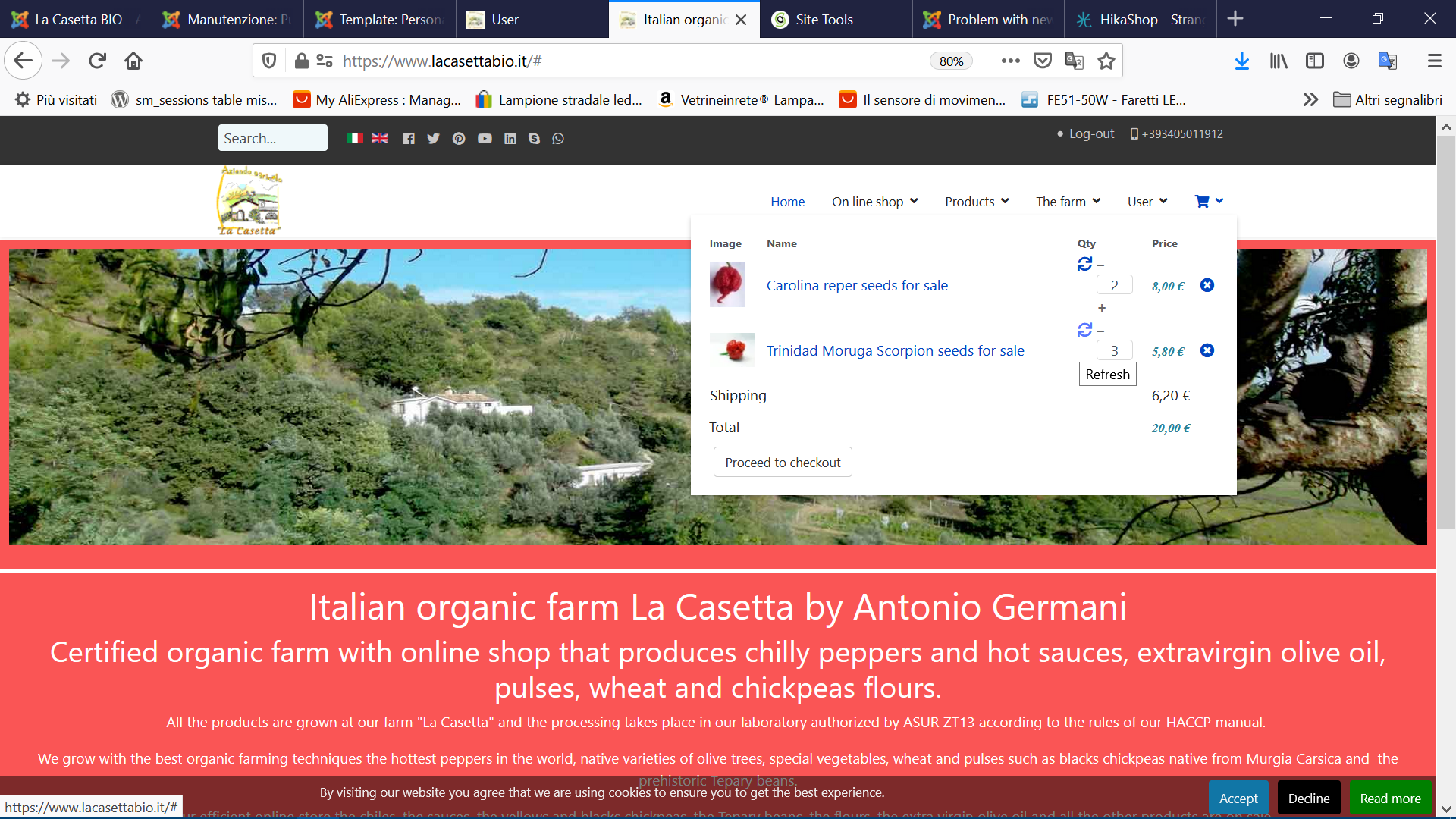Bookmark this page with star icon
The image size is (1456, 819).
tap(1106, 61)
